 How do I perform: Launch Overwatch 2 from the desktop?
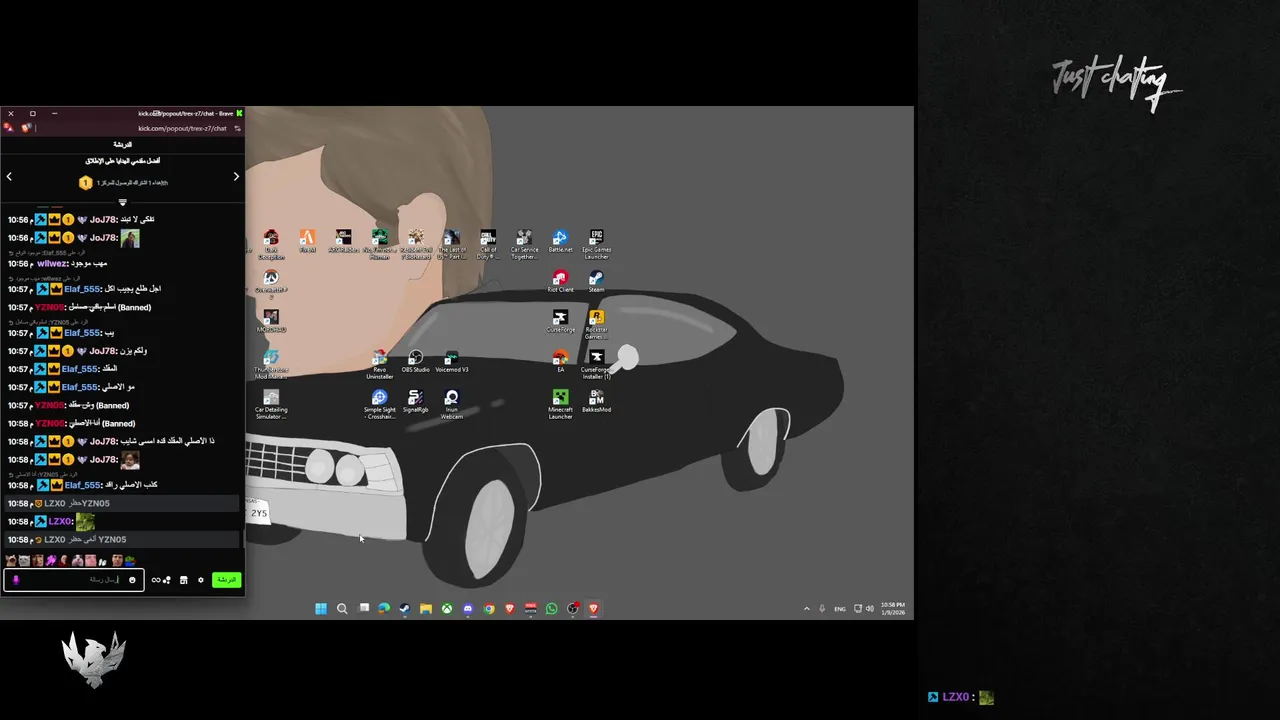(x=271, y=284)
